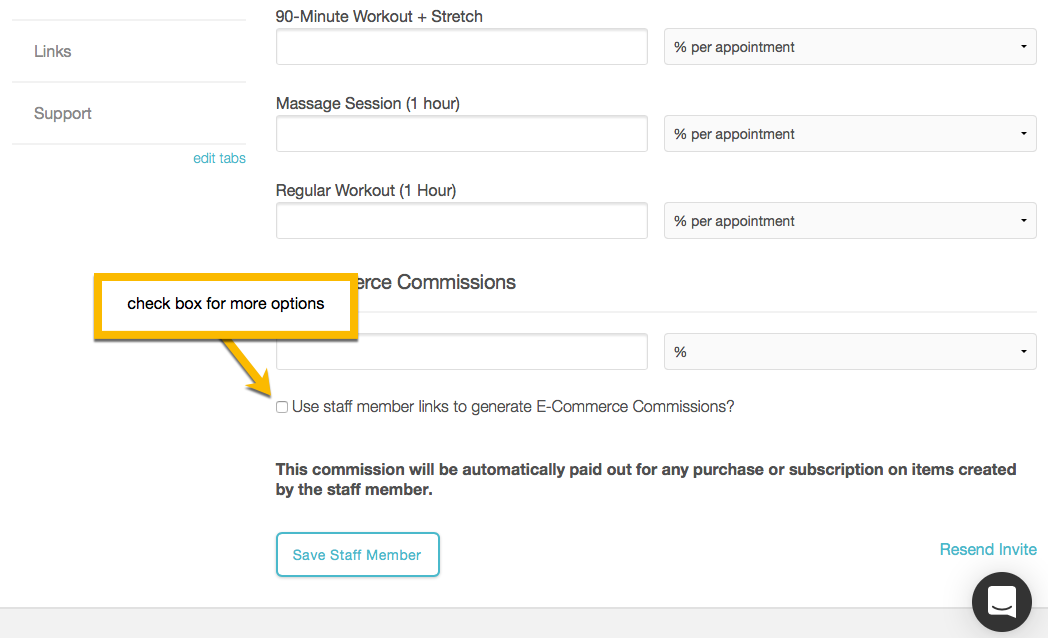Expand the Massage Session commission type dropdown
Screen dimensions: 1048x638
[850, 134]
